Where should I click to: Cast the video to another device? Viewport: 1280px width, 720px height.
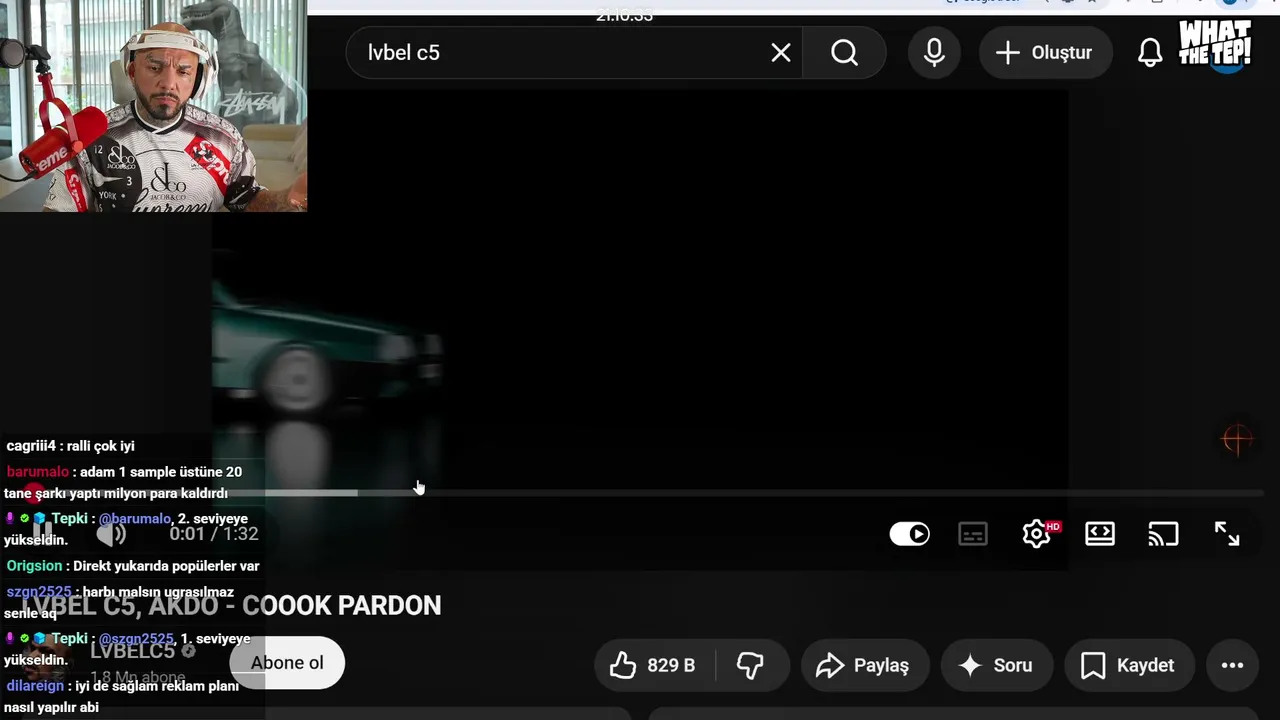click(x=1163, y=534)
